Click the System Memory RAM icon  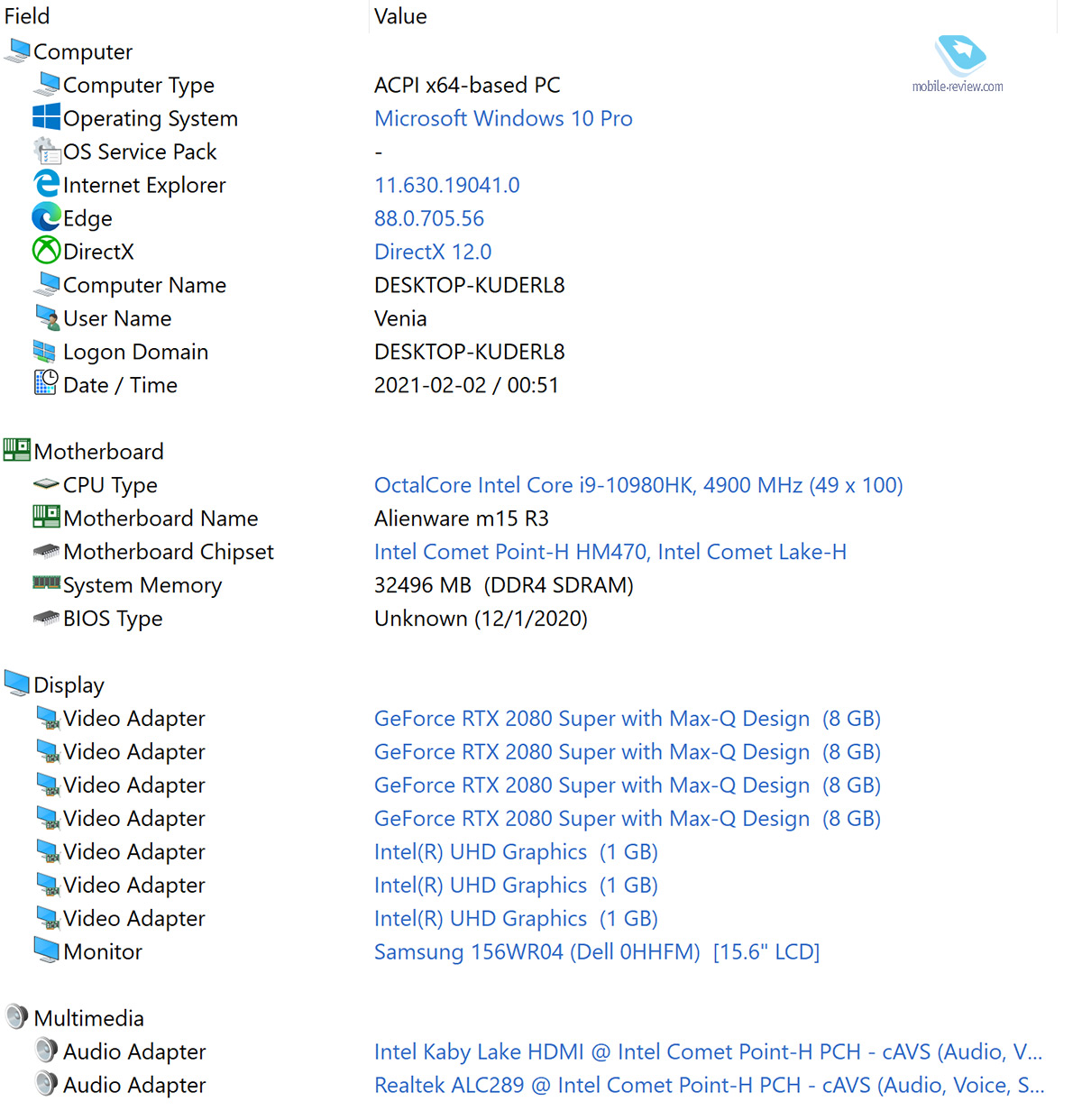[x=47, y=583]
